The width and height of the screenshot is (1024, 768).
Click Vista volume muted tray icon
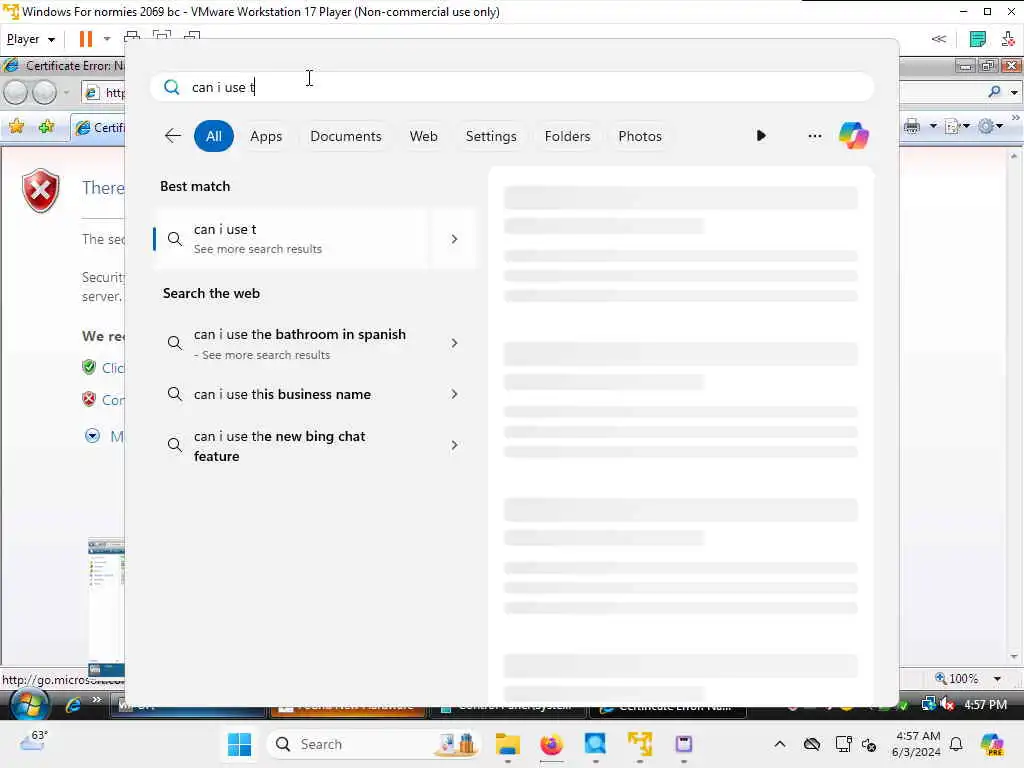pyautogui.click(x=948, y=705)
